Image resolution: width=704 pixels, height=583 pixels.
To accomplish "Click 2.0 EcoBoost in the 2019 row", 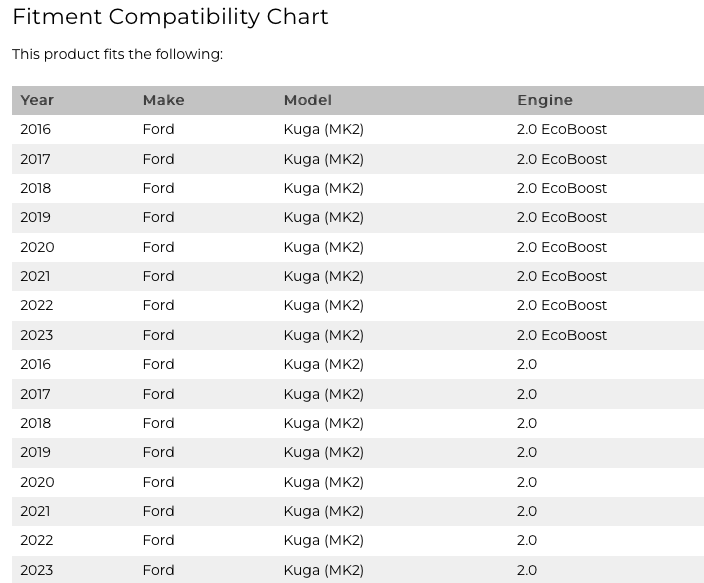I will click(x=562, y=217).
